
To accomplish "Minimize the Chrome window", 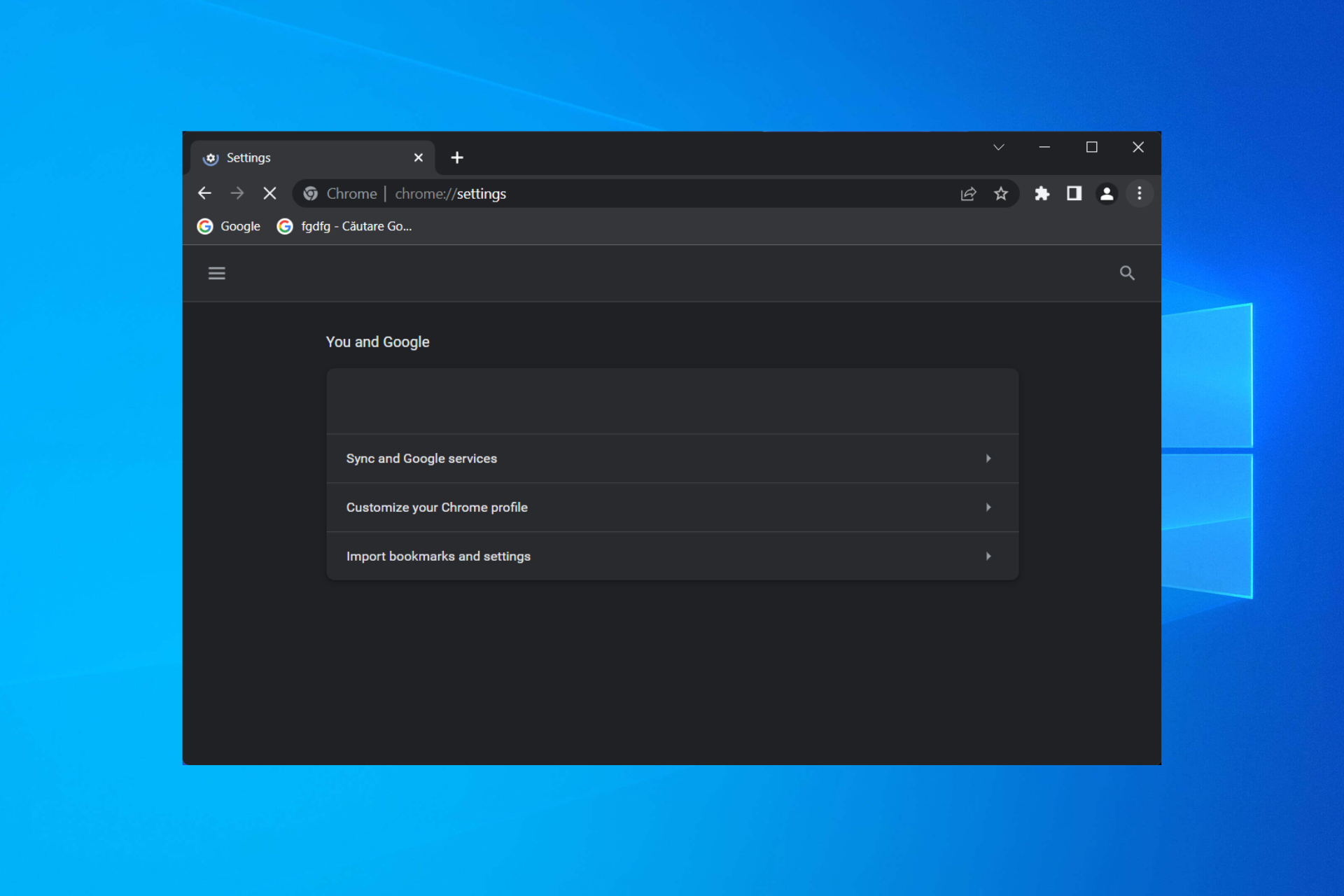I will [1044, 147].
